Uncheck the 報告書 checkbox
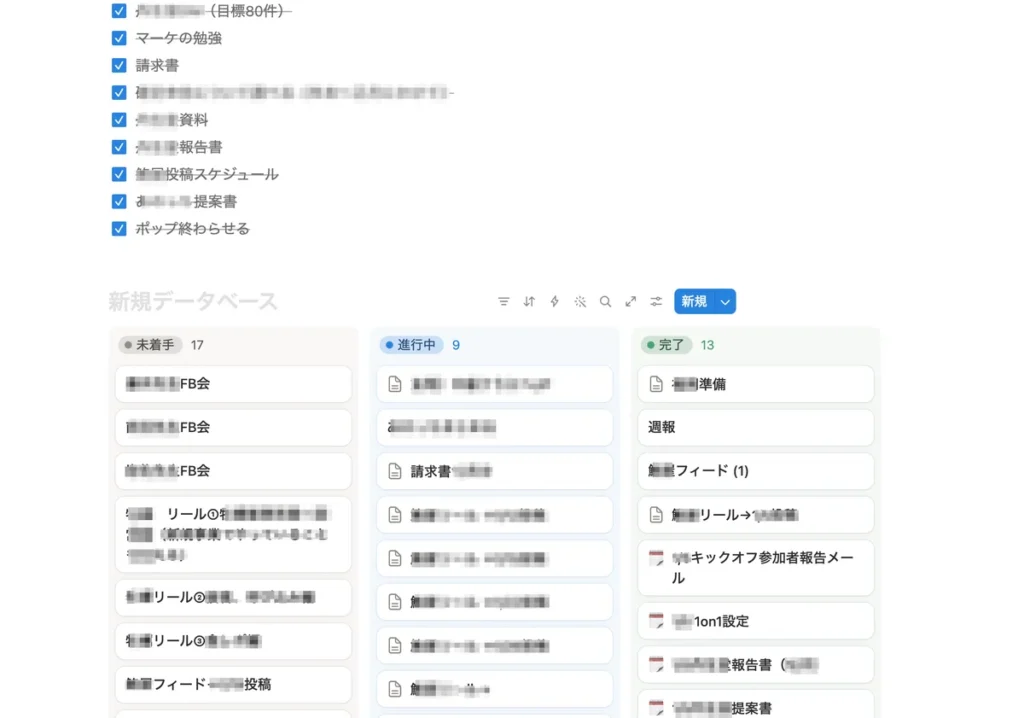 [x=119, y=147]
